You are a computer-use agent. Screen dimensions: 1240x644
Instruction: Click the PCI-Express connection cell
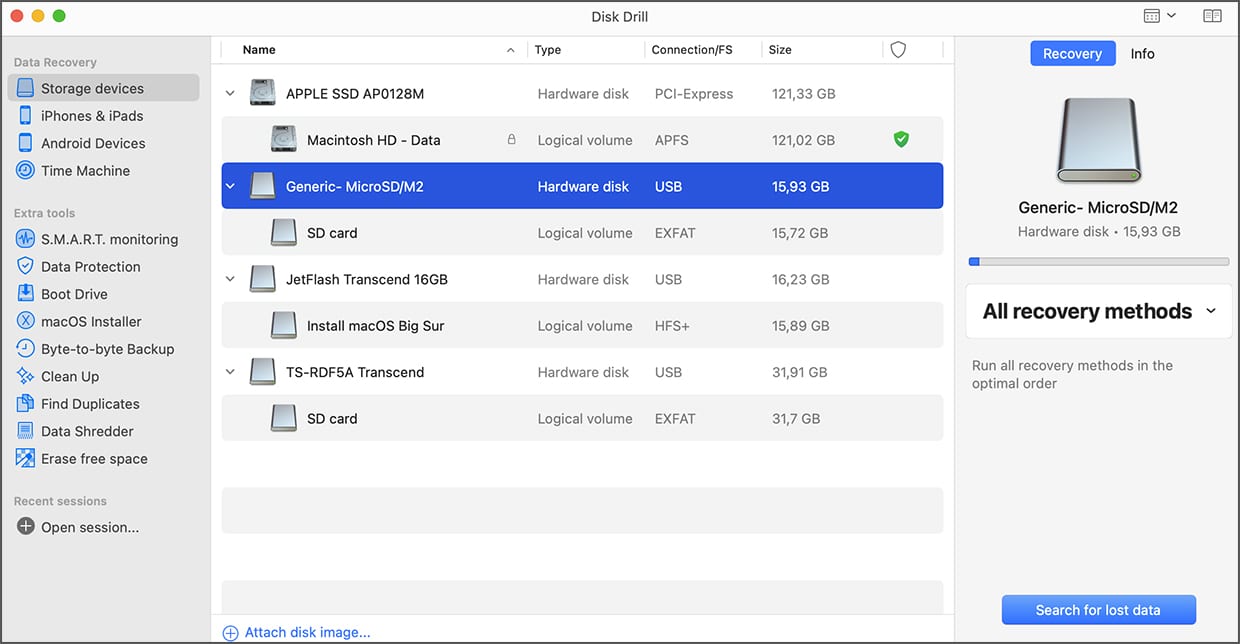tap(694, 94)
